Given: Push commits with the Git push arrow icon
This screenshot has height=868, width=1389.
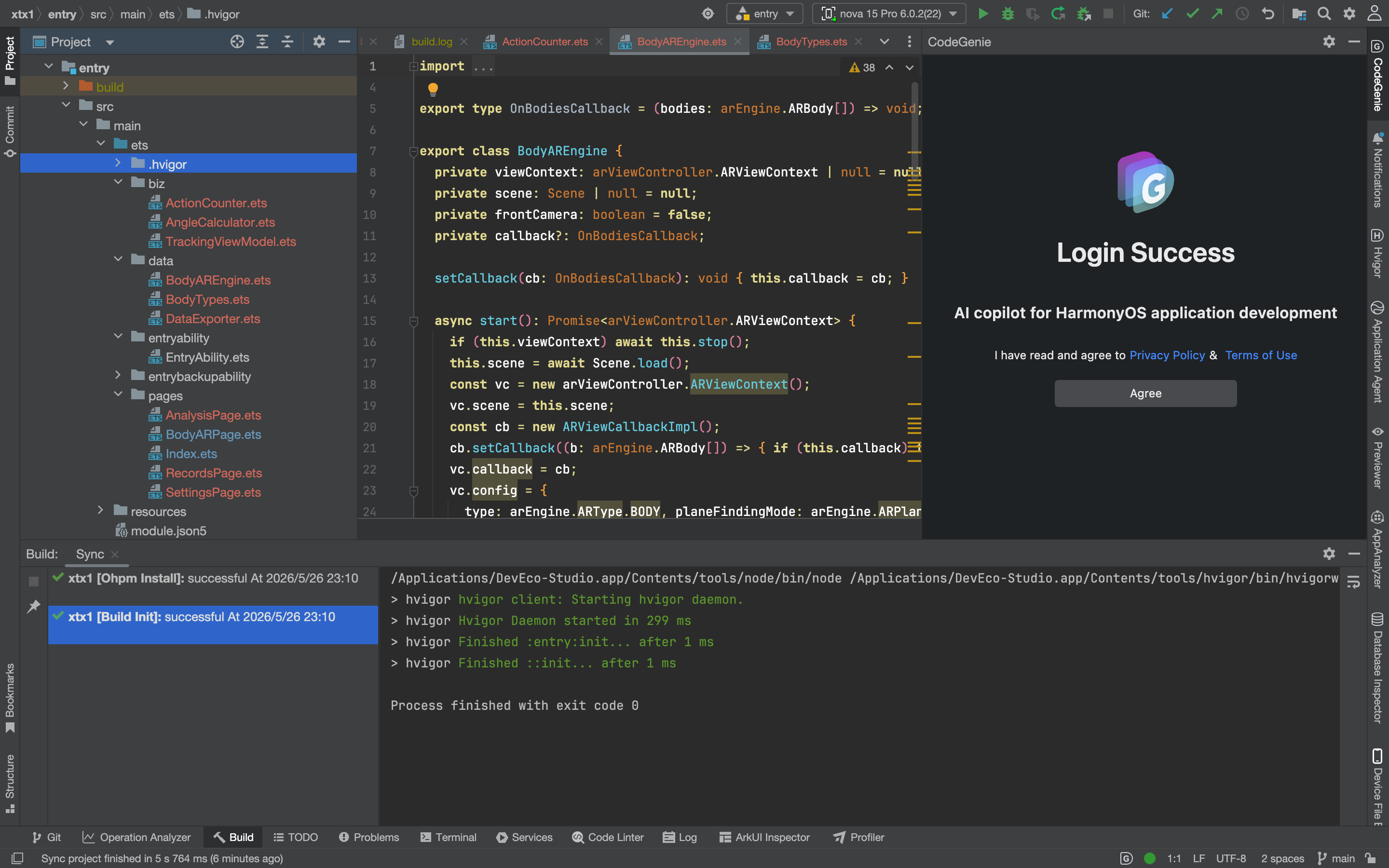Looking at the screenshot, I should [x=1217, y=14].
